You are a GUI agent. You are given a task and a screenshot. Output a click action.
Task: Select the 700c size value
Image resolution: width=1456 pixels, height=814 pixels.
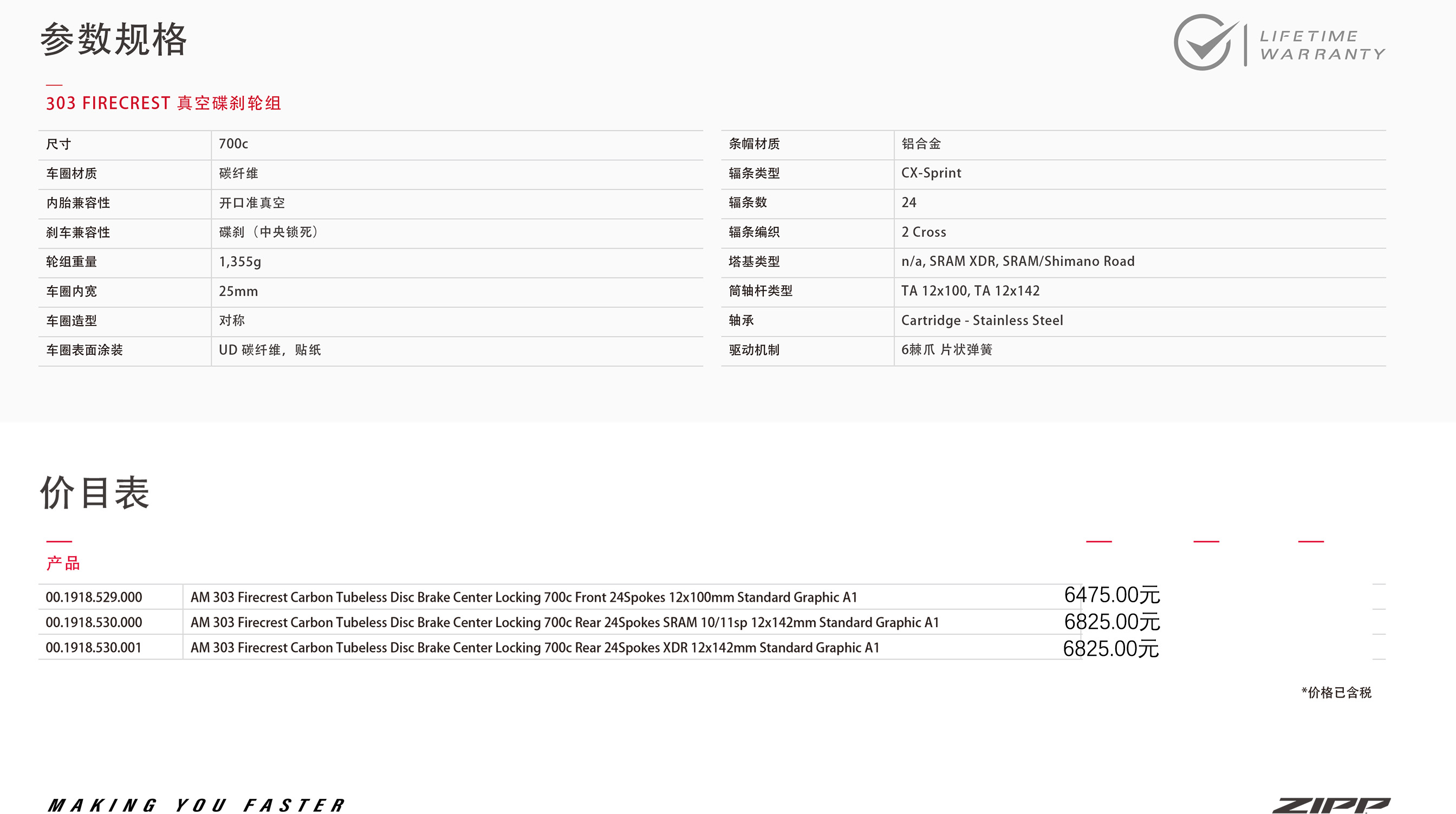[233, 144]
